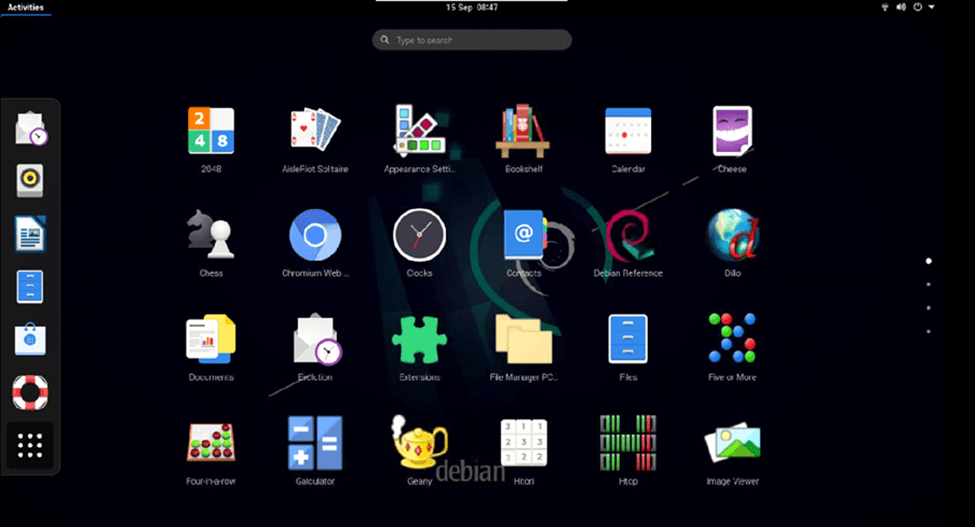The width and height of the screenshot is (975, 527).
Task: Open the Documents app
Action: tap(211, 339)
